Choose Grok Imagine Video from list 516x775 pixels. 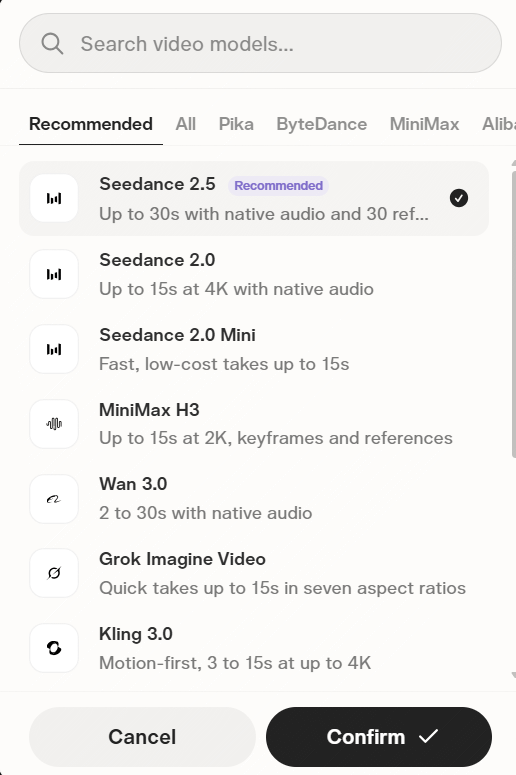254,573
